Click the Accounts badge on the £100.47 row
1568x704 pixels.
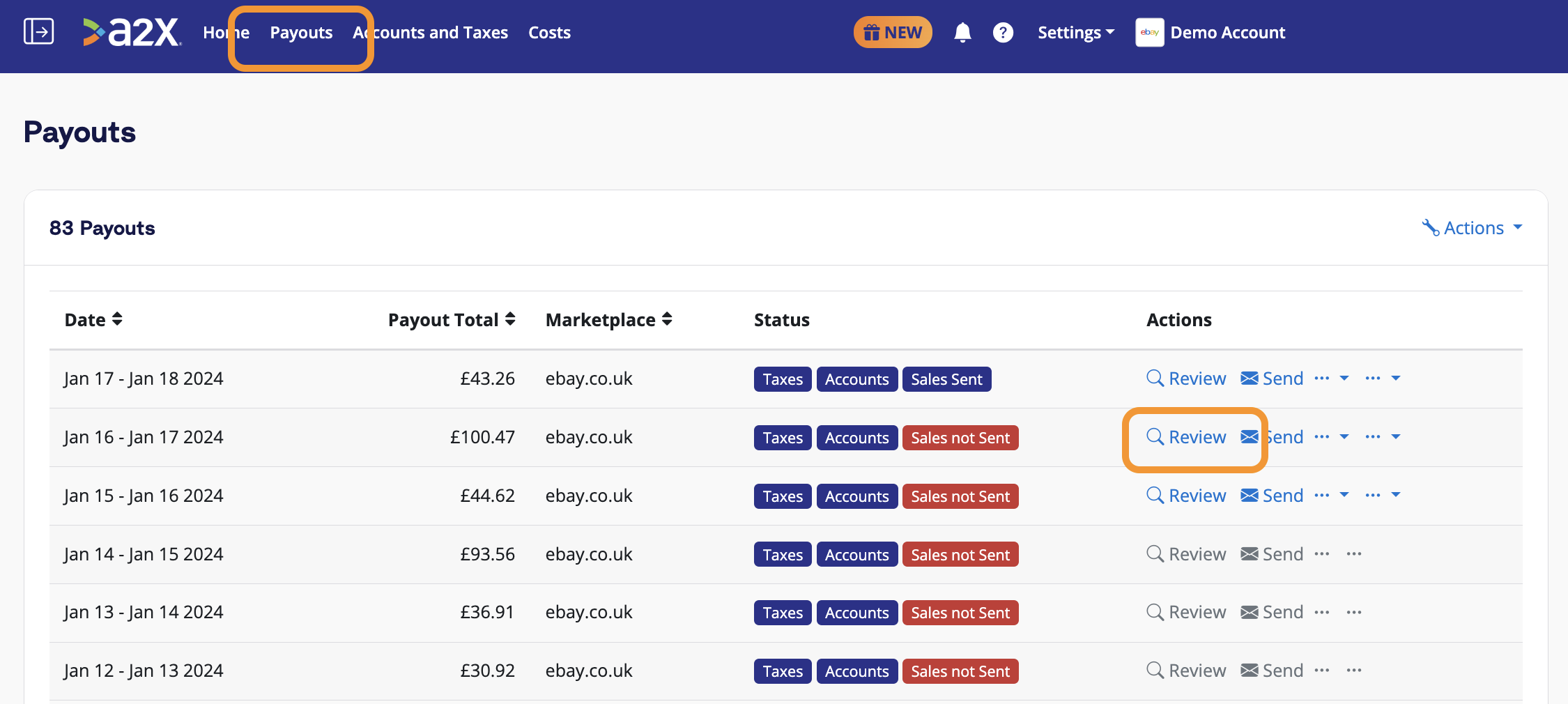856,438
